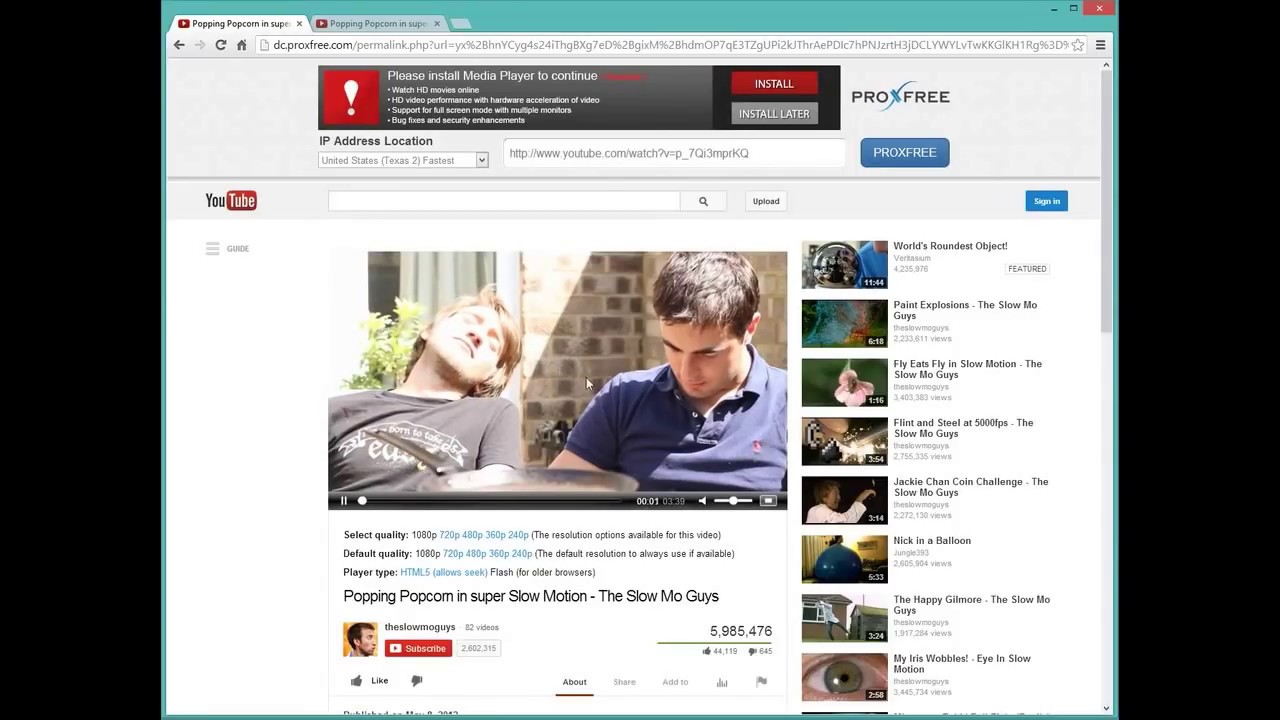This screenshot has height=720, width=1280.
Task: Switch to first Popping Popcorn tab
Action: [x=240, y=23]
